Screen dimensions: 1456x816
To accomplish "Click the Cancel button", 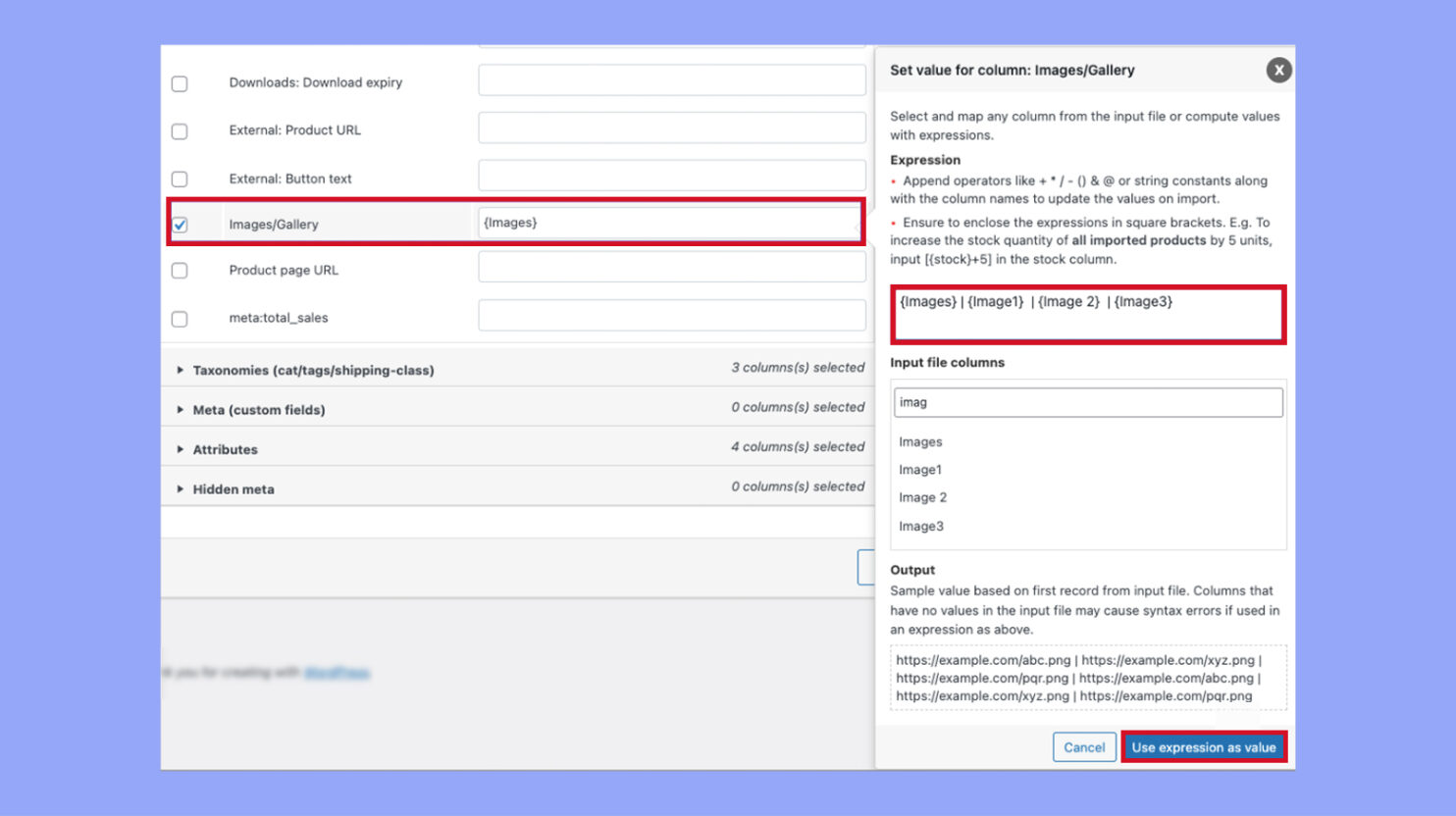I will (x=1084, y=746).
